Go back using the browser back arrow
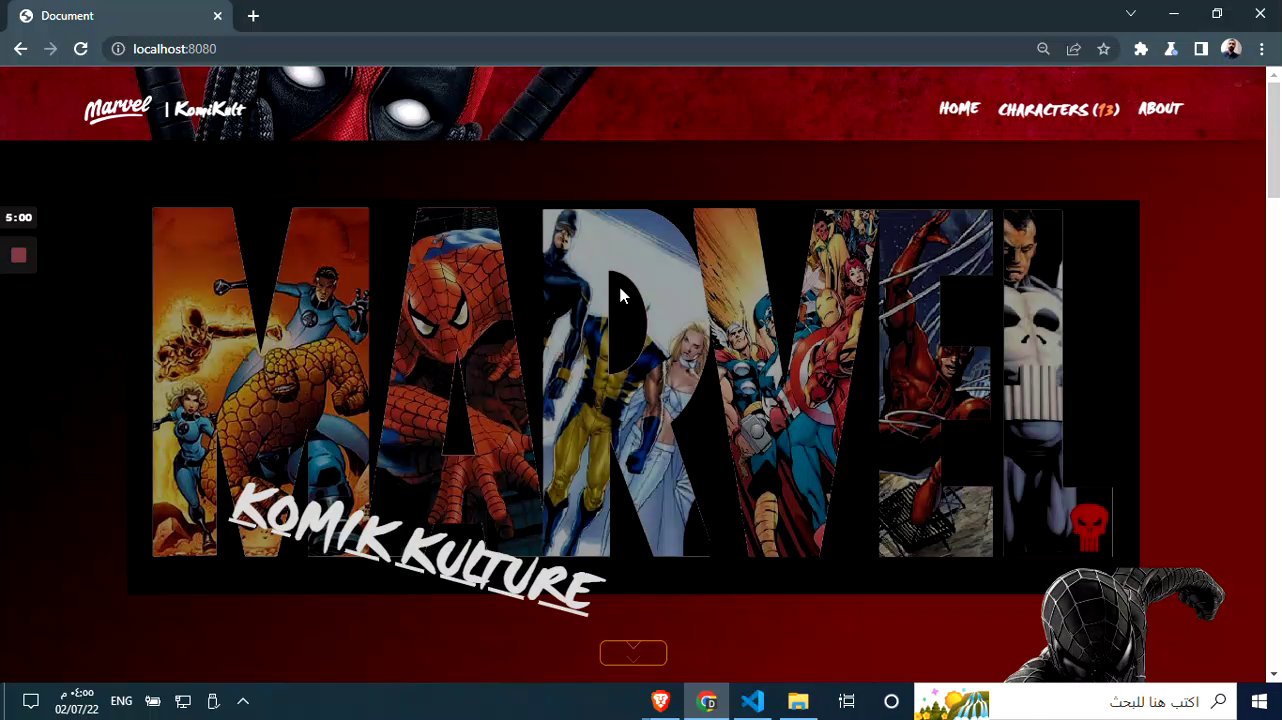Image resolution: width=1282 pixels, height=720 pixels. coord(20,49)
